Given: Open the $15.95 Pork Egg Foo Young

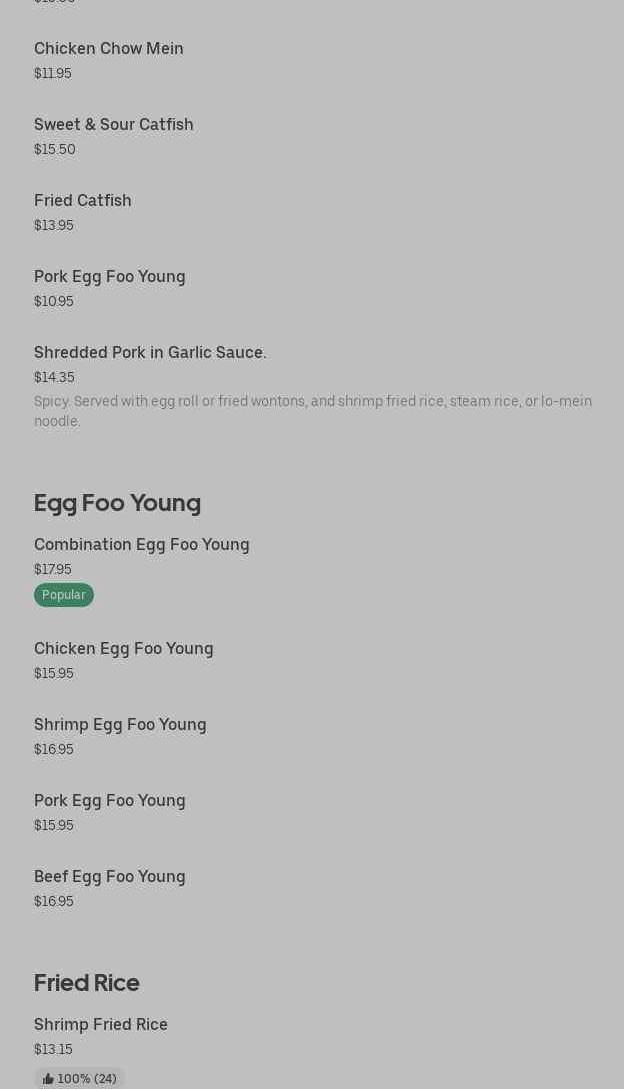Looking at the screenshot, I should (110, 800).
